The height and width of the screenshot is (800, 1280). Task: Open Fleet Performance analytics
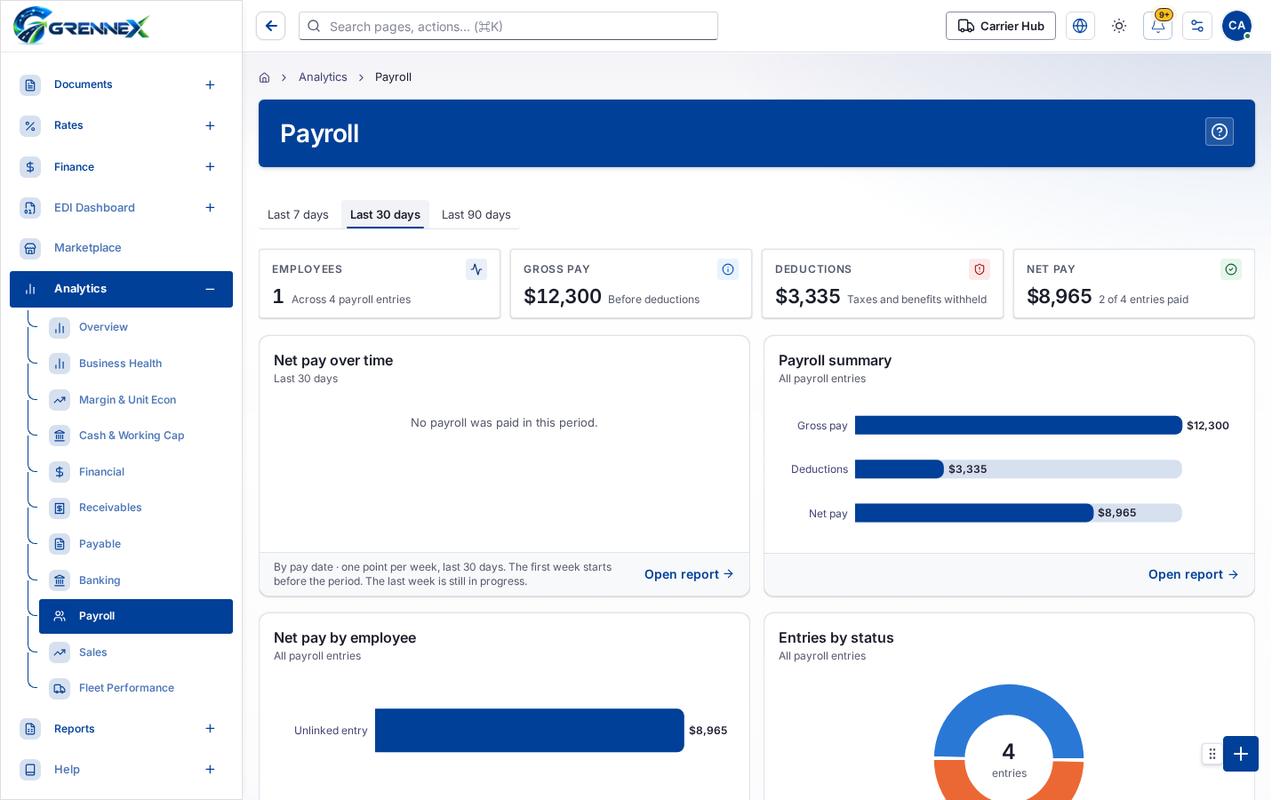click(136, 688)
